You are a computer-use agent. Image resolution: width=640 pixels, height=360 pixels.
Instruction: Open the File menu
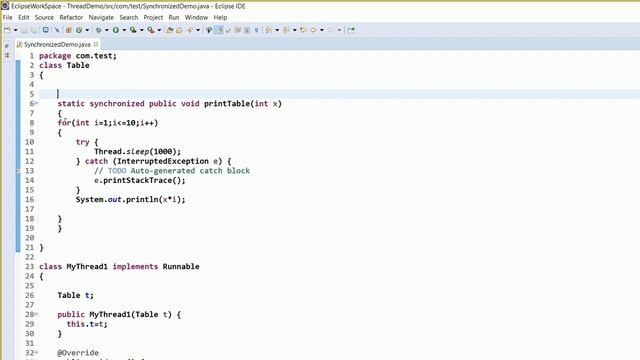tap(7, 18)
